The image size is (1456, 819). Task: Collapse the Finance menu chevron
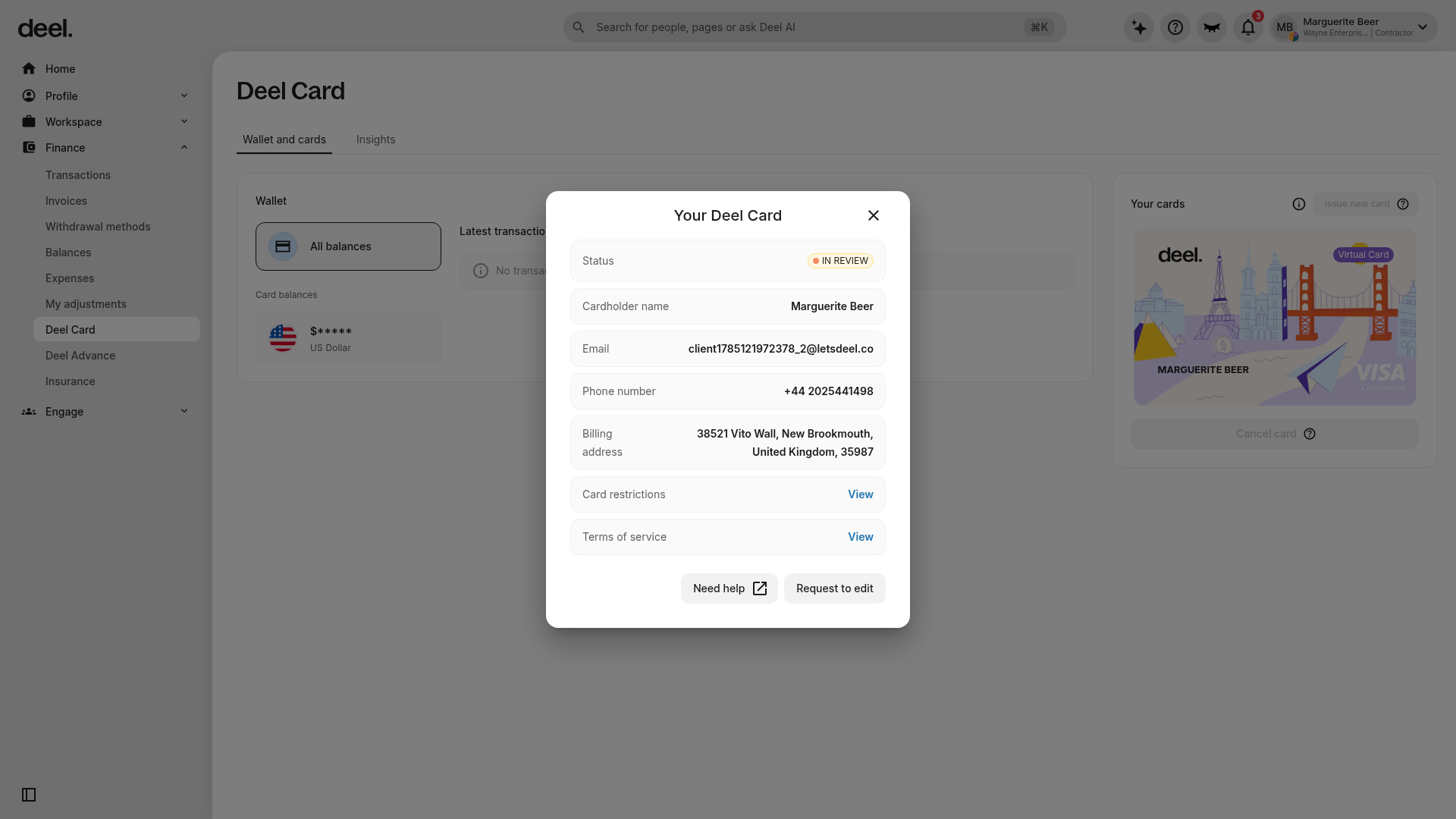pos(184,147)
